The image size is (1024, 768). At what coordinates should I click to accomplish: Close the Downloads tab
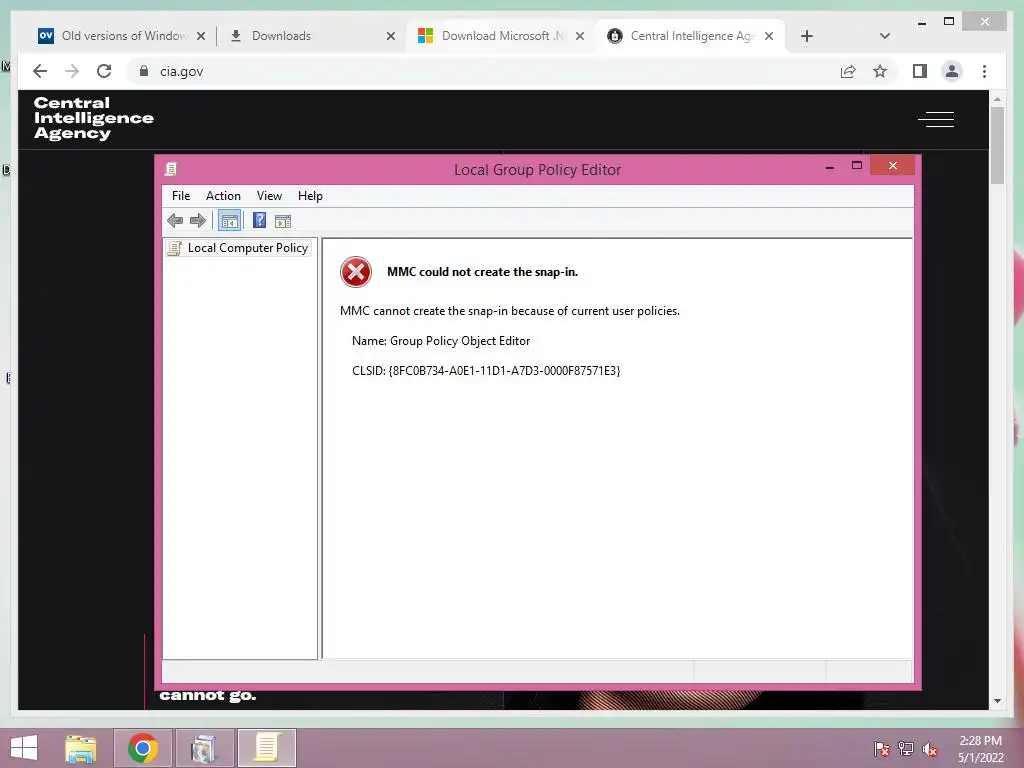point(391,36)
